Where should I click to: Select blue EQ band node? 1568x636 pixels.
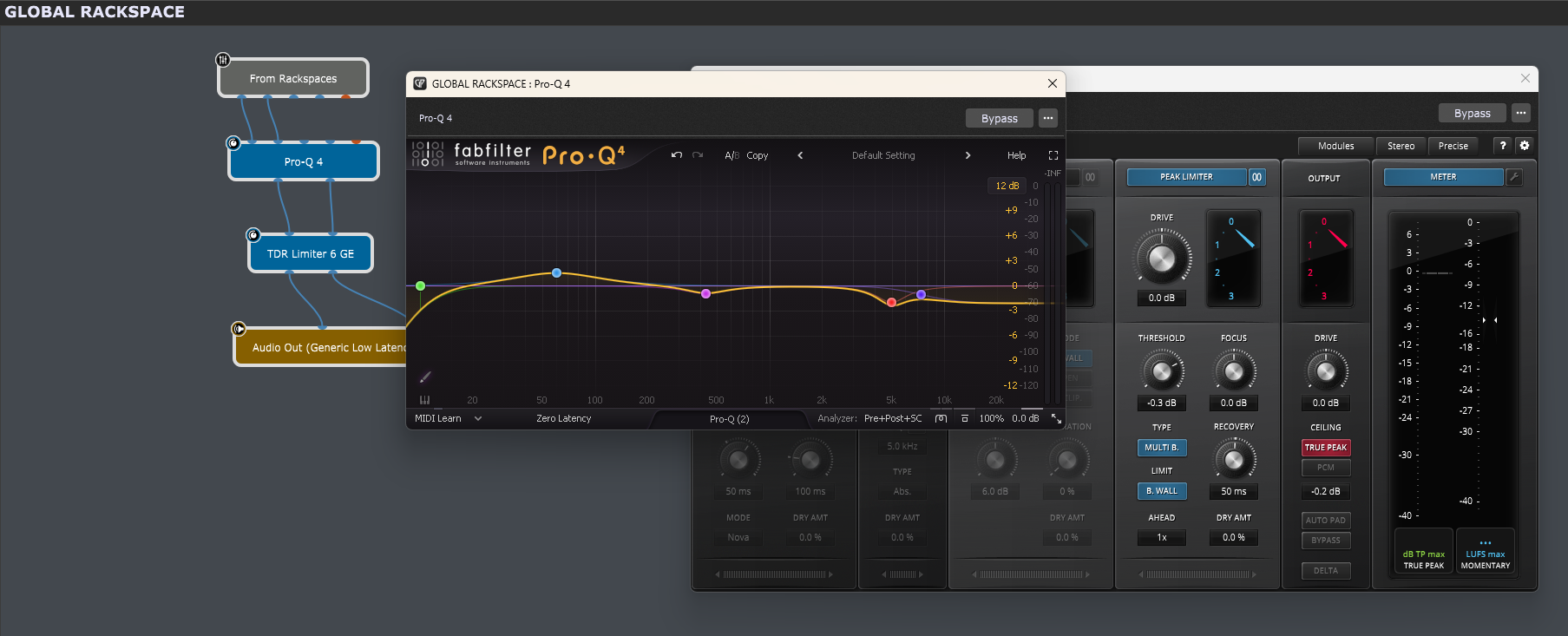coord(556,272)
